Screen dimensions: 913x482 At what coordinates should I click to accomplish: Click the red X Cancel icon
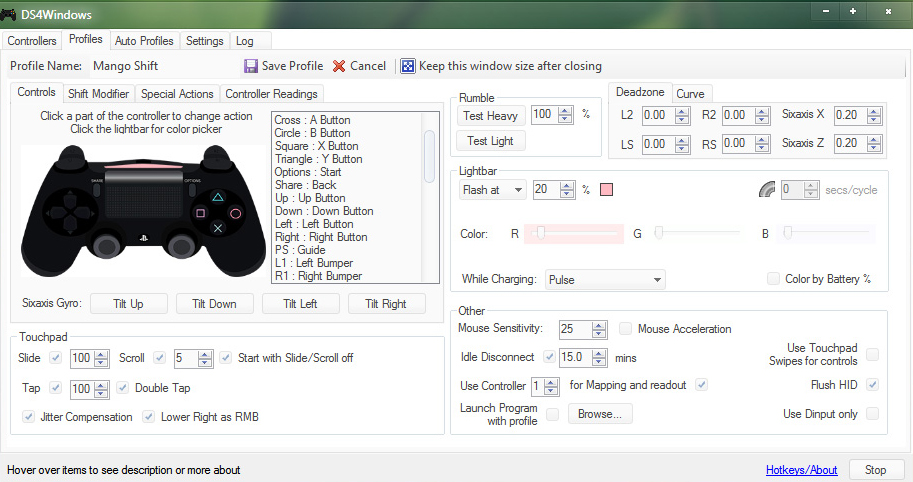pyautogui.click(x=339, y=66)
